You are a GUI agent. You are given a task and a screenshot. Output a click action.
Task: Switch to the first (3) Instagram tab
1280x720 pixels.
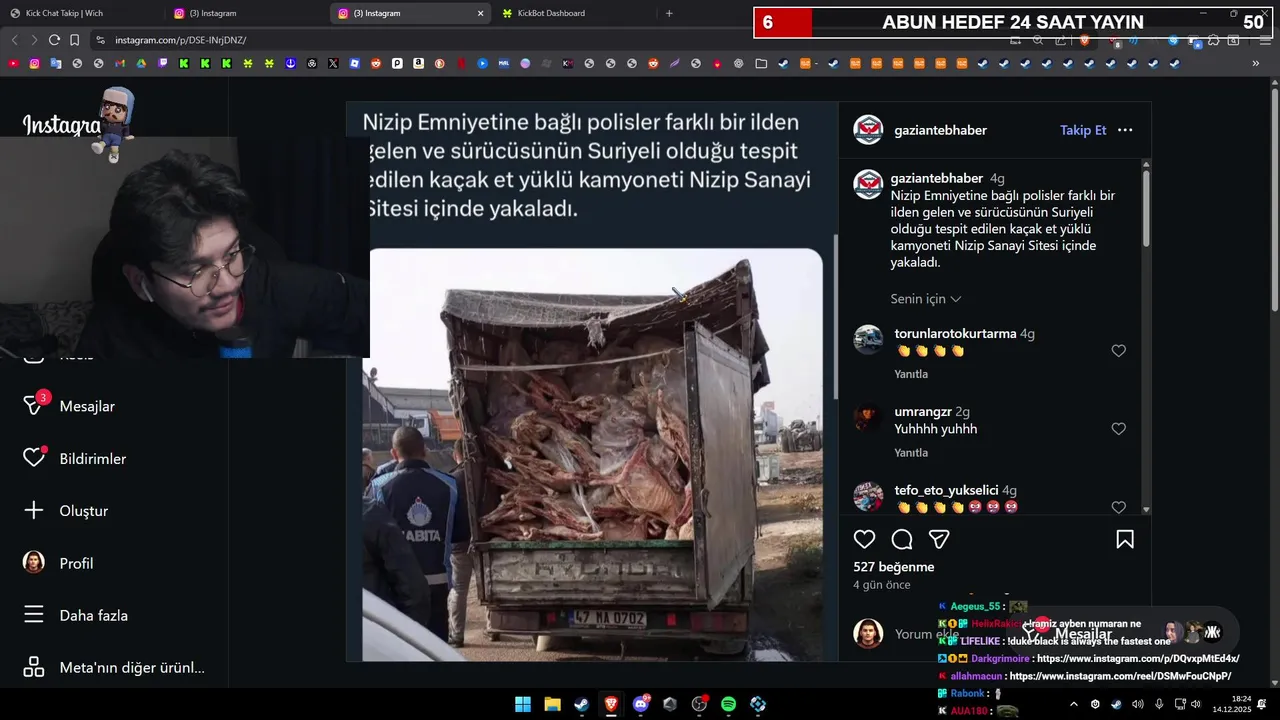(x=245, y=13)
